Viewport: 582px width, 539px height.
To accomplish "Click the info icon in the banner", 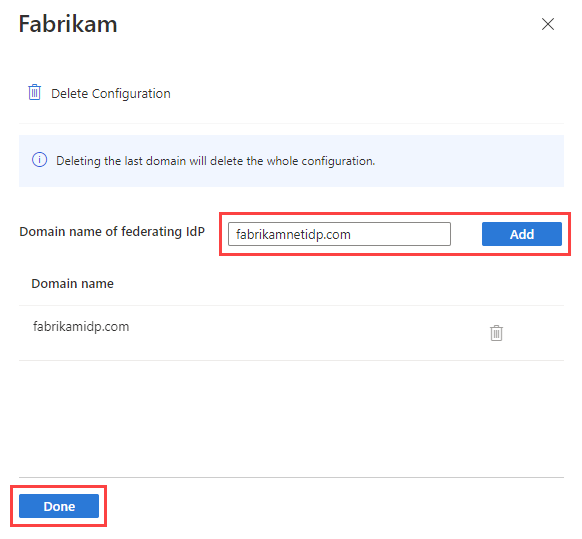I will (39, 160).
